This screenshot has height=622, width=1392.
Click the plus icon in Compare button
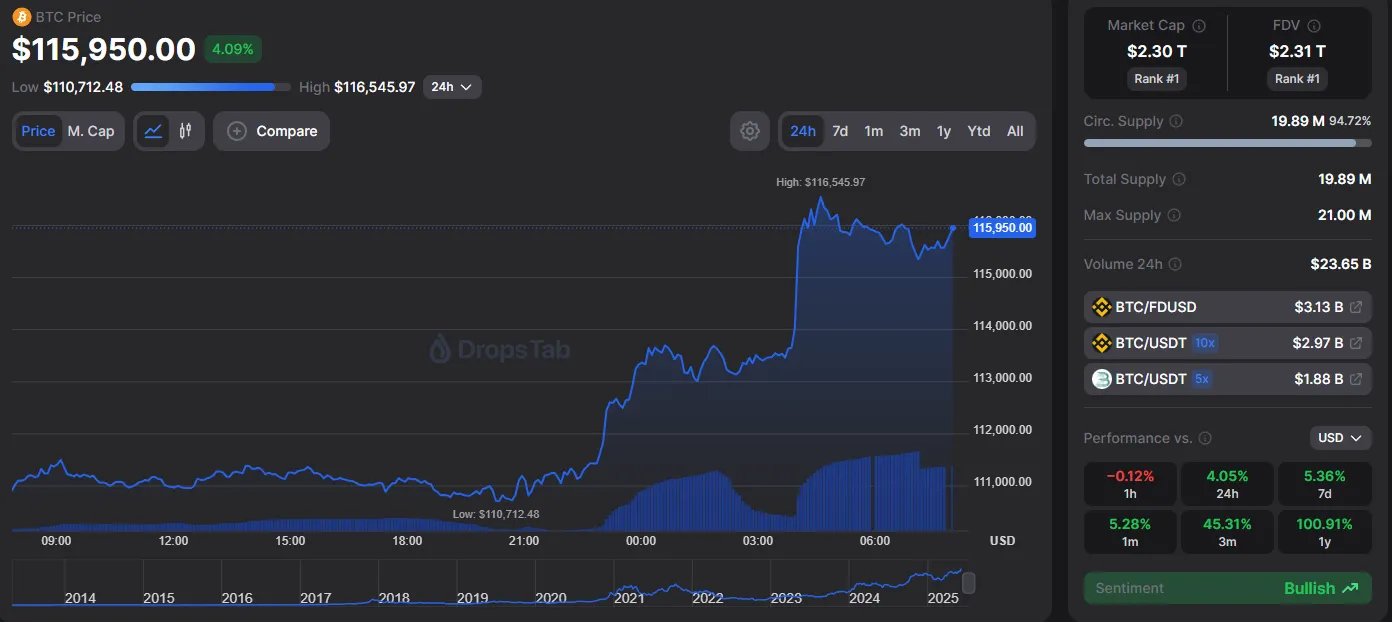click(237, 131)
